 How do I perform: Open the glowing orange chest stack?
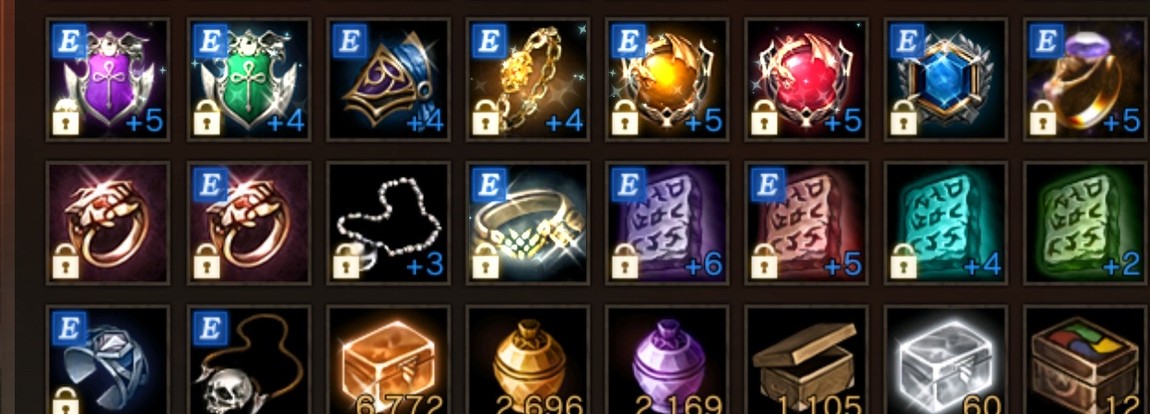click(x=388, y=360)
